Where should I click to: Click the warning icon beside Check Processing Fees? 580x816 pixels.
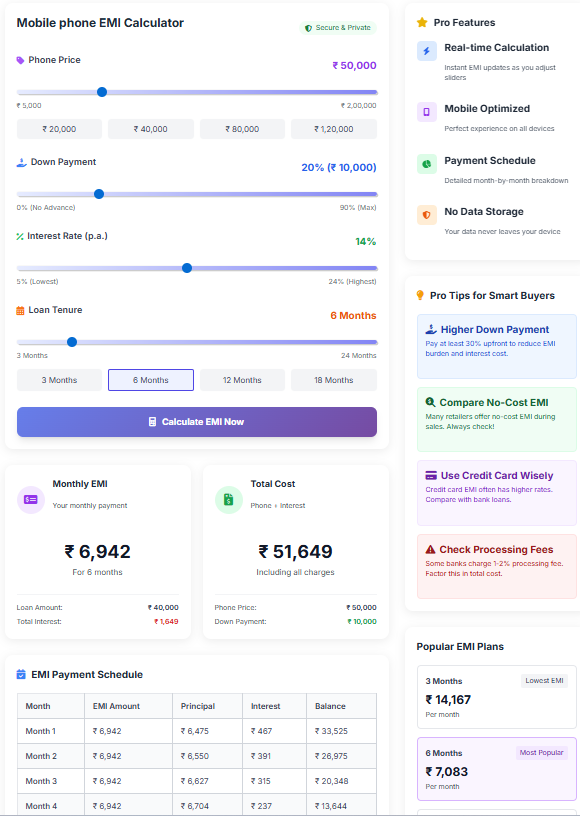pyautogui.click(x=430, y=549)
